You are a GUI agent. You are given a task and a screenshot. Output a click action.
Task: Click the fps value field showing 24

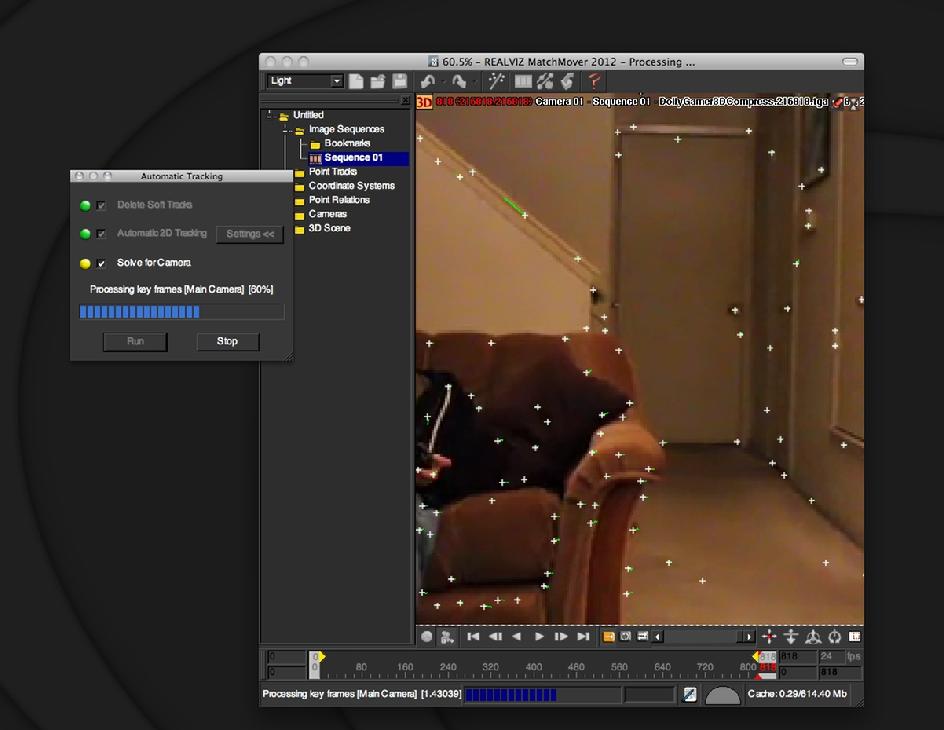click(831, 656)
